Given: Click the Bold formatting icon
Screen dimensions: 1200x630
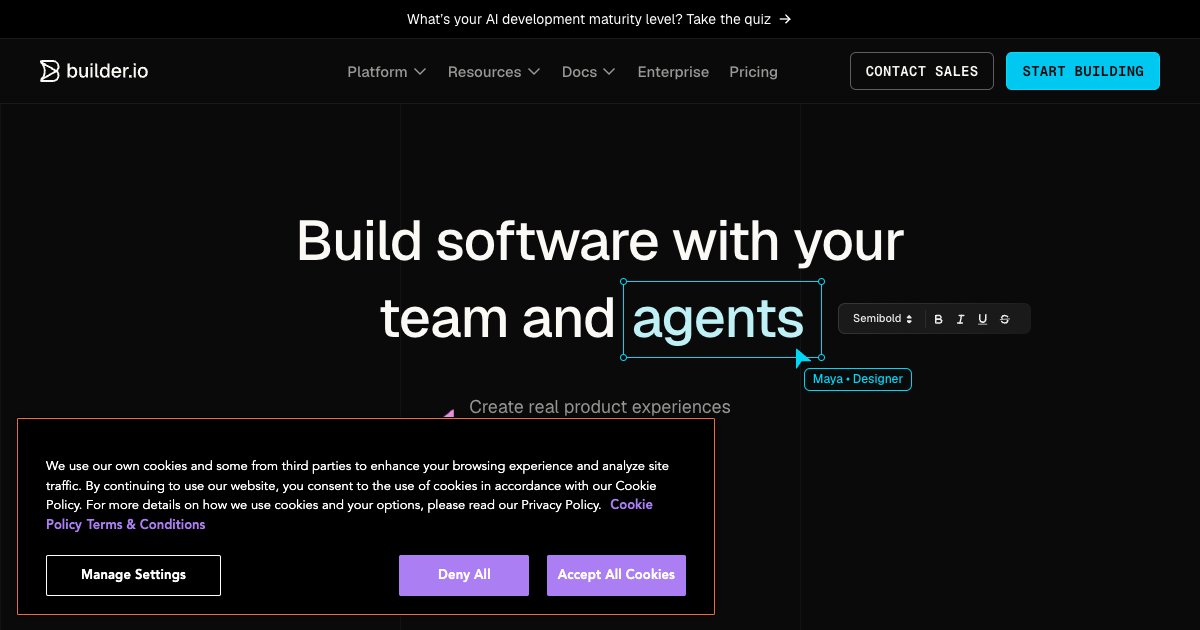Looking at the screenshot, I should [939, 319].
